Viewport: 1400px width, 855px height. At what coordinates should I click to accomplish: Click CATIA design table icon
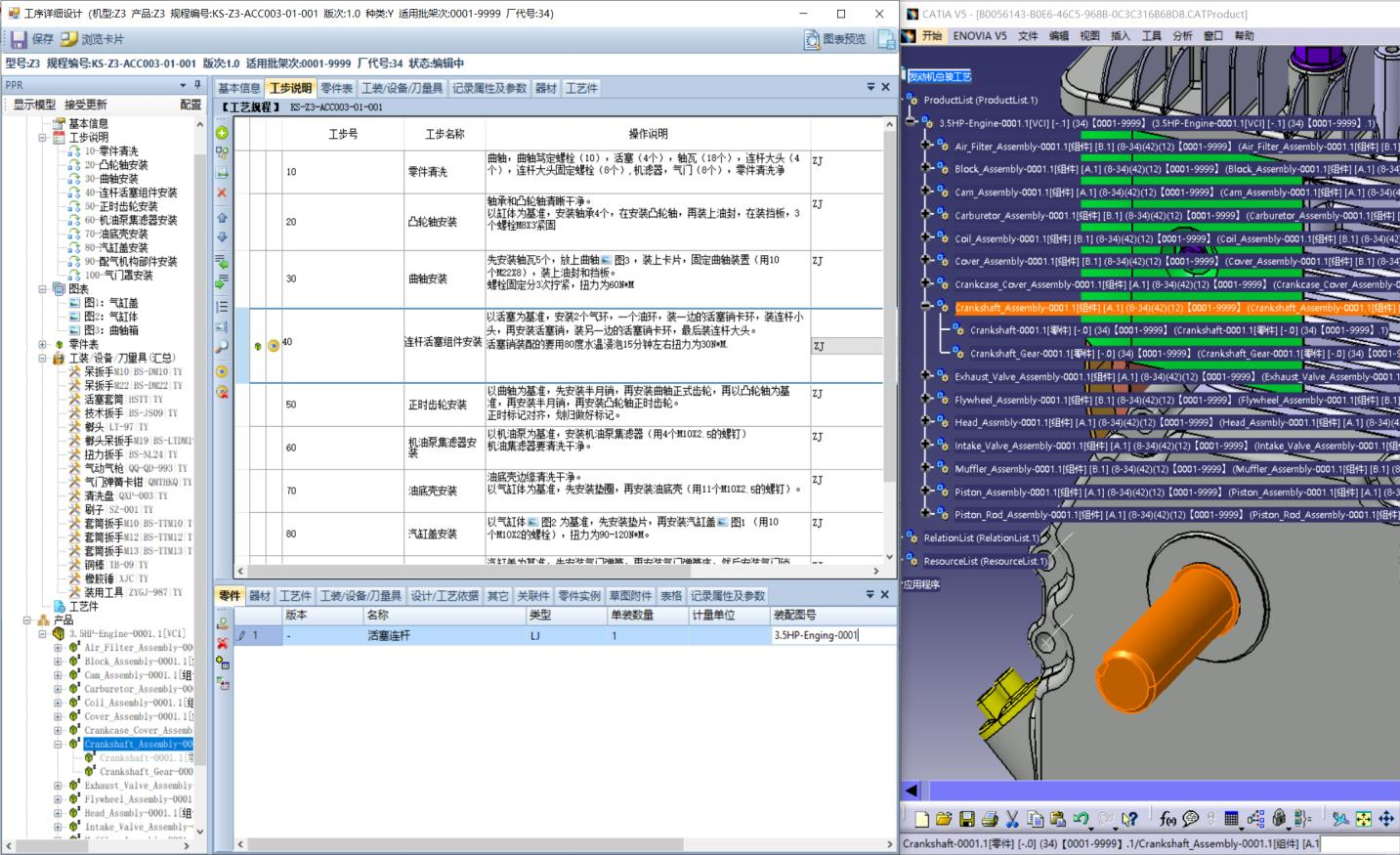[1232, 819]
